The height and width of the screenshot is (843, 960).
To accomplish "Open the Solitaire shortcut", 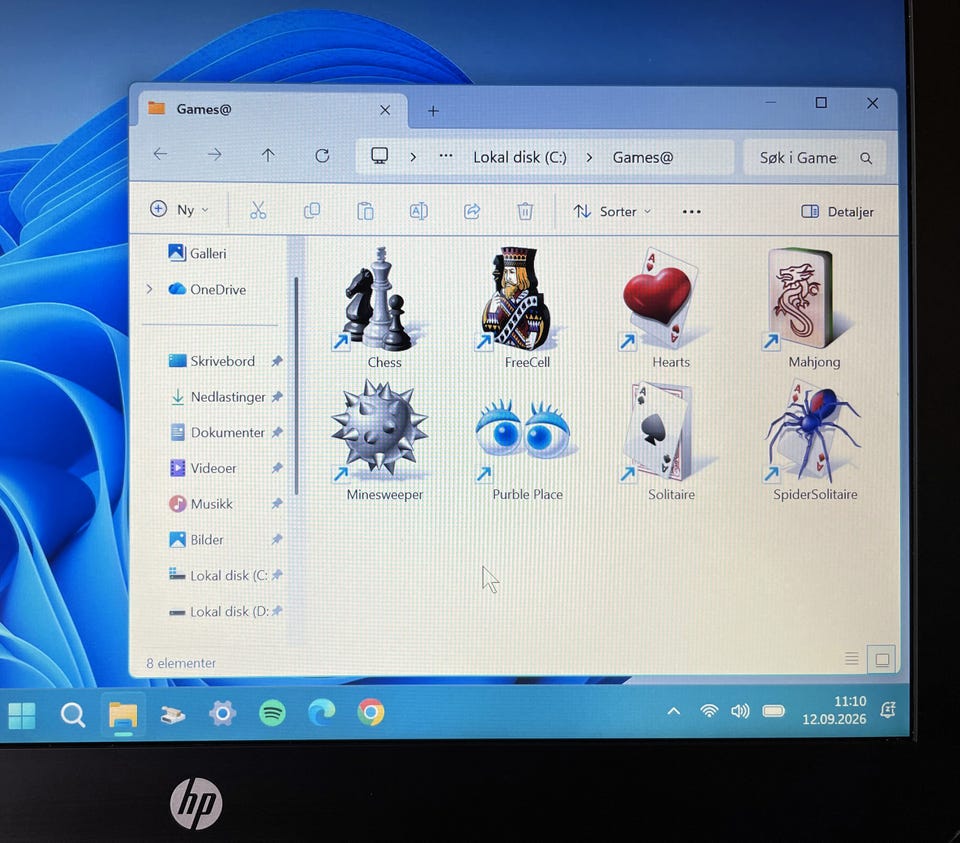I will [x=669, y=440].
